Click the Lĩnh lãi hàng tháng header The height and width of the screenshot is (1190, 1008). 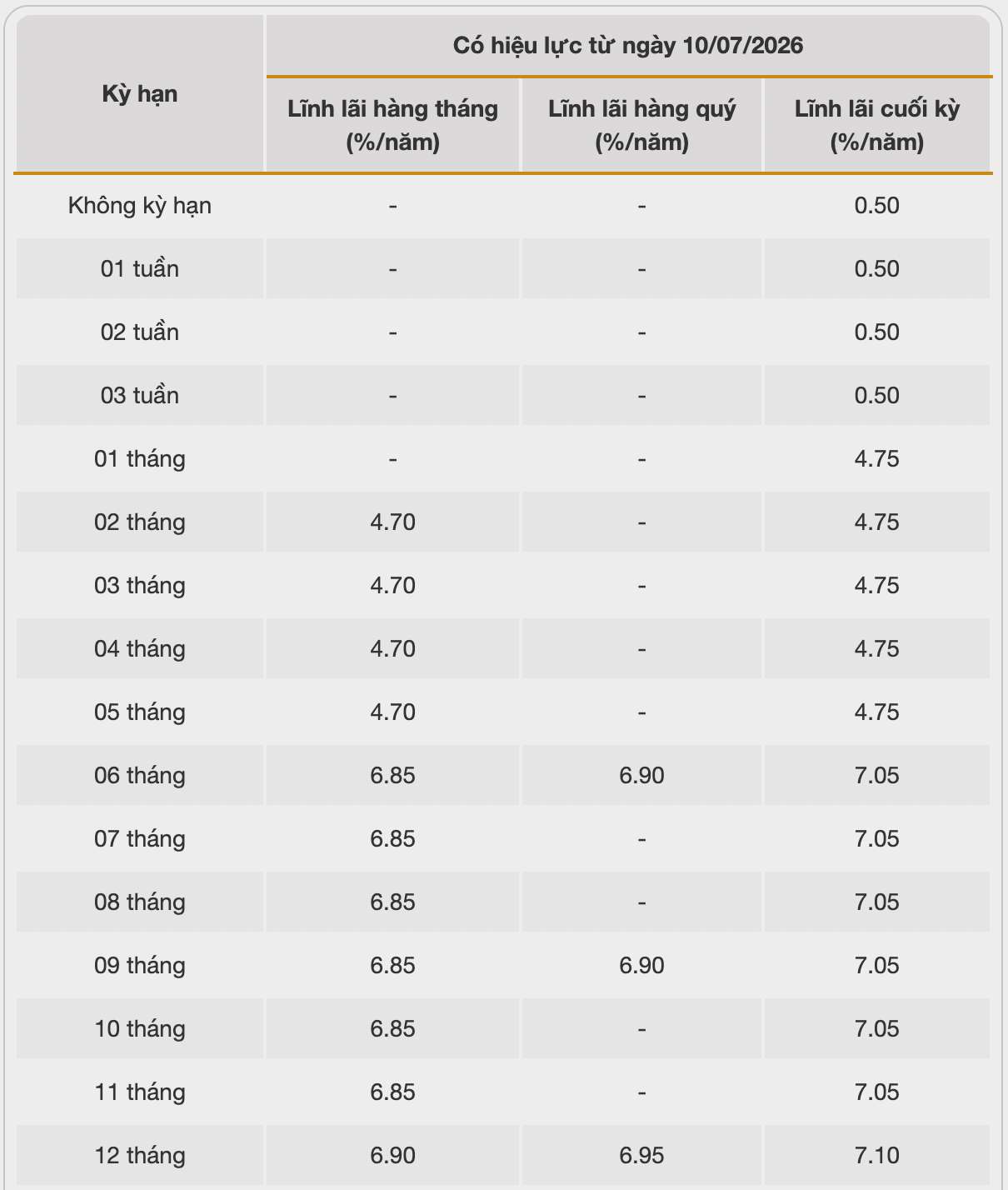tap(392, 125)
